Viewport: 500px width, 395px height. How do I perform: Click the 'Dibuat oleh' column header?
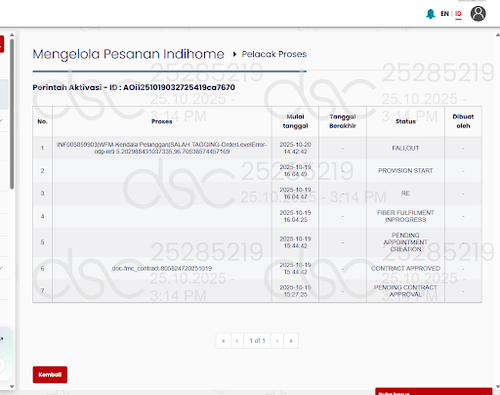[x=463, y=121]
